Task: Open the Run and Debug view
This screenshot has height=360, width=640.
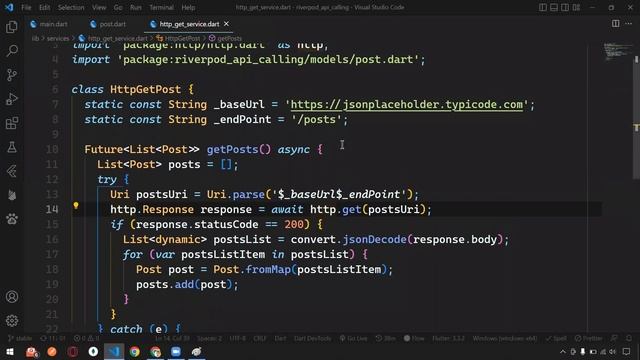Action: 12,99
